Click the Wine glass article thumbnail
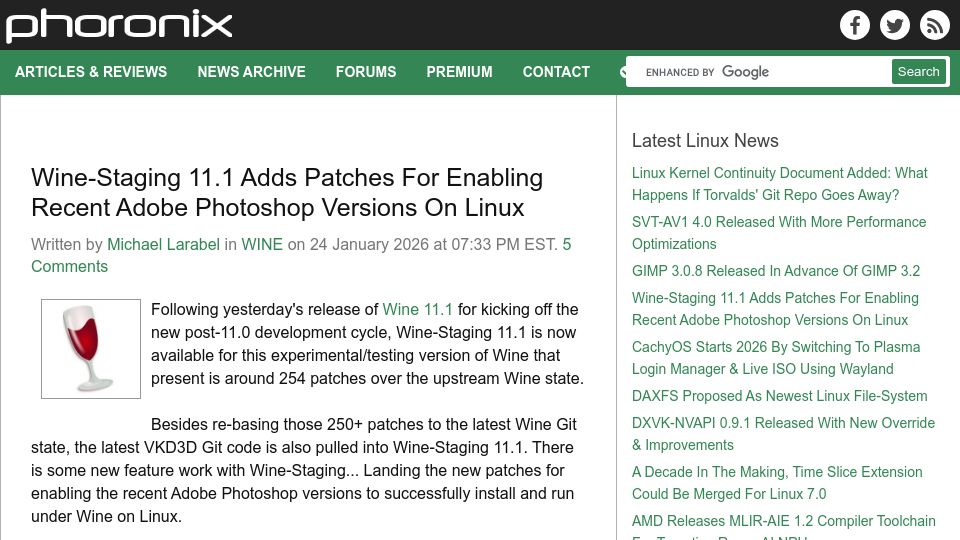 [x=91, y=349]
